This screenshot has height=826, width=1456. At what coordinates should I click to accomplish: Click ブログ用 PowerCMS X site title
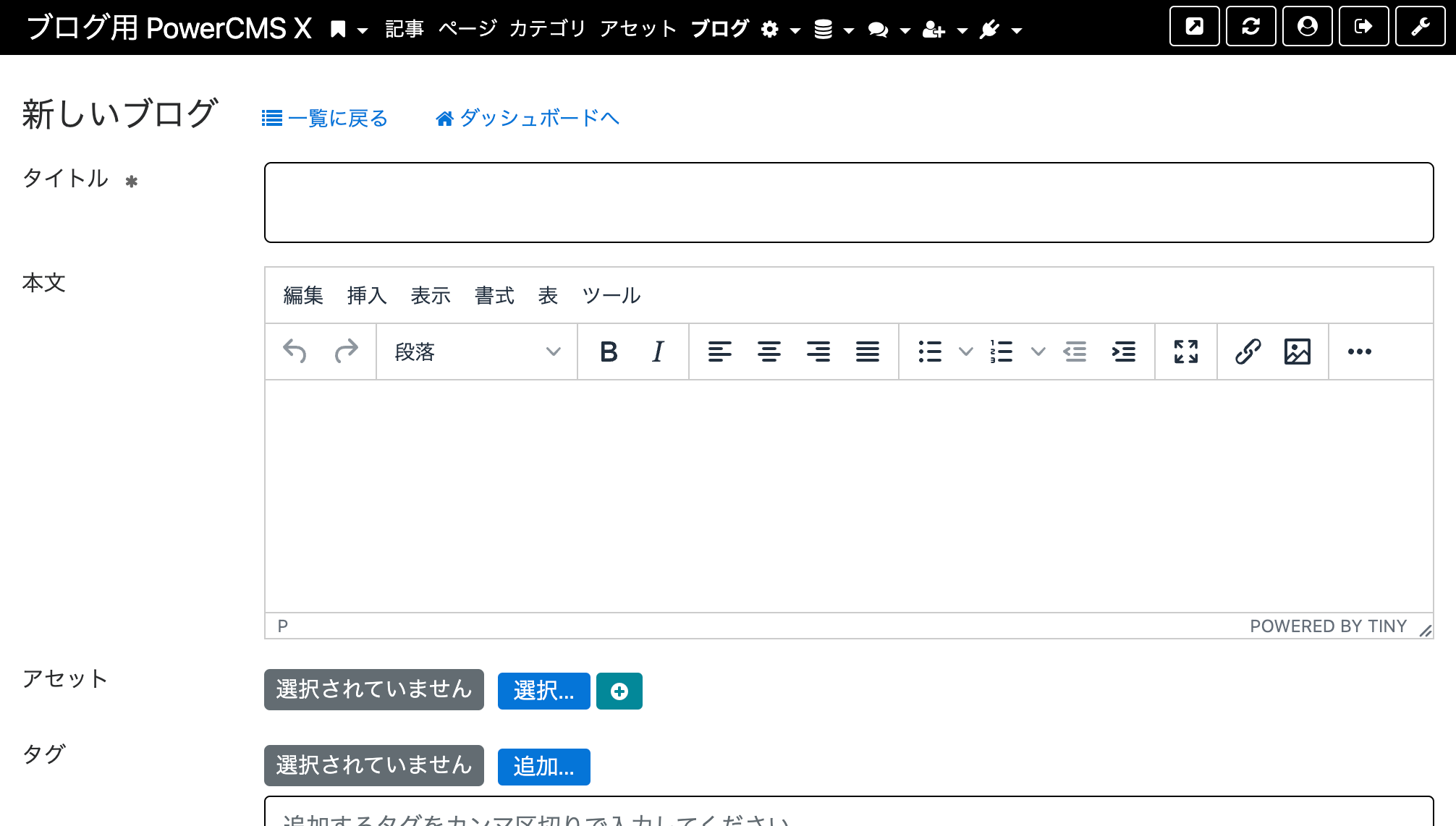[x=169, y=28]
